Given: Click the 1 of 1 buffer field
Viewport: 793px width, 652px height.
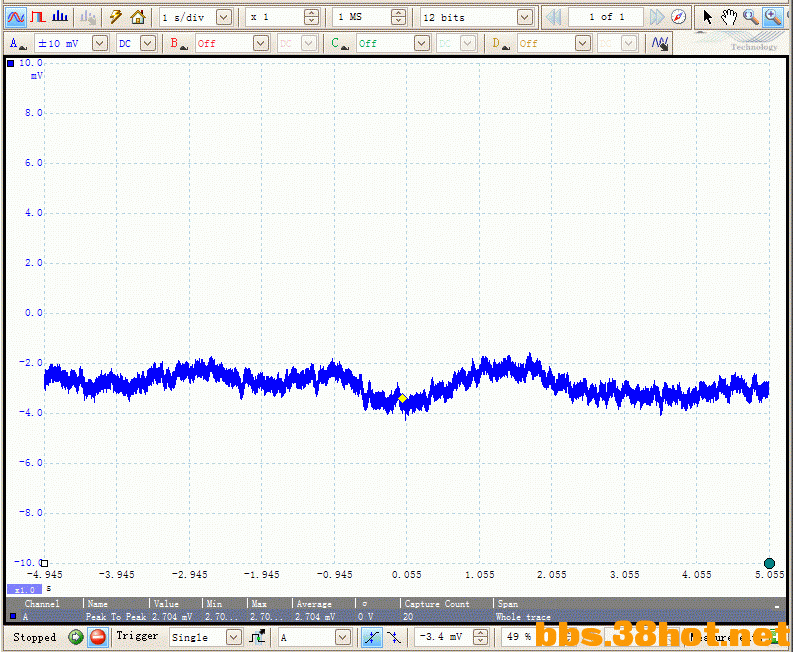Looking at the screenshot, I should (x=606, y=18).
